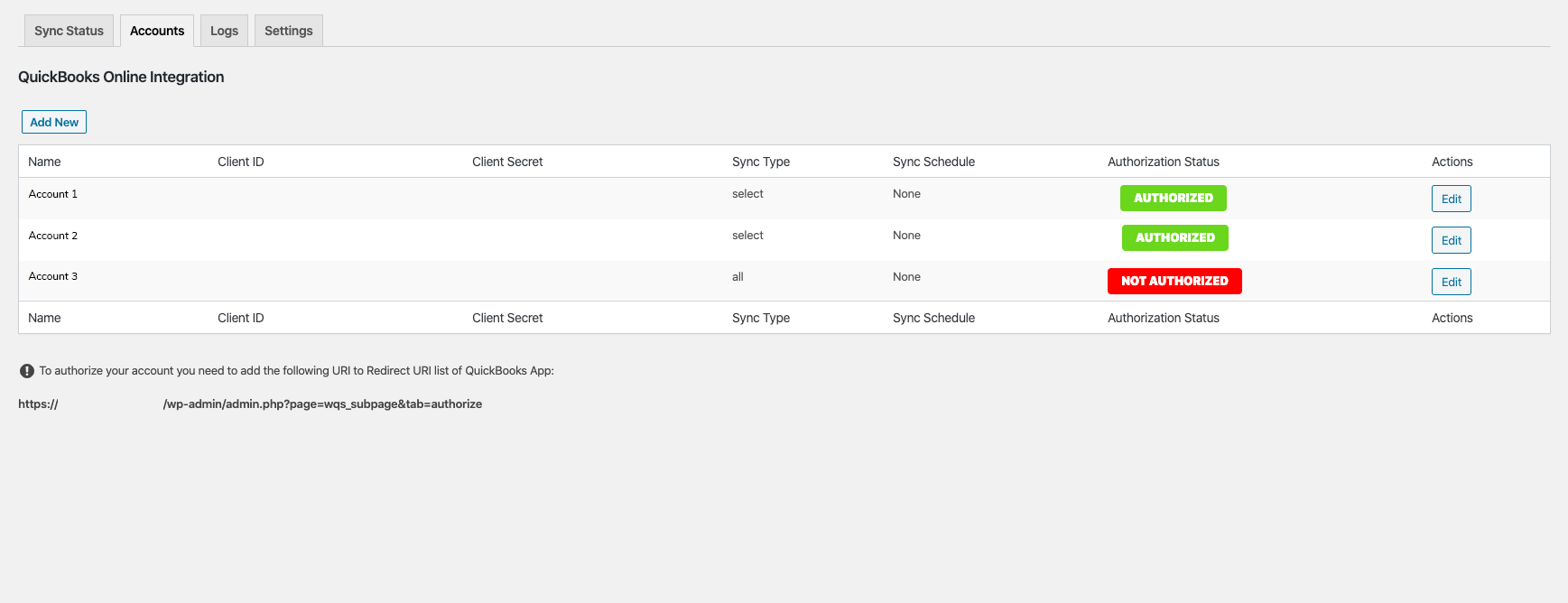Edit Account 1
The width and height of the screenshot is (1568, 603).
pos(1452,199)
